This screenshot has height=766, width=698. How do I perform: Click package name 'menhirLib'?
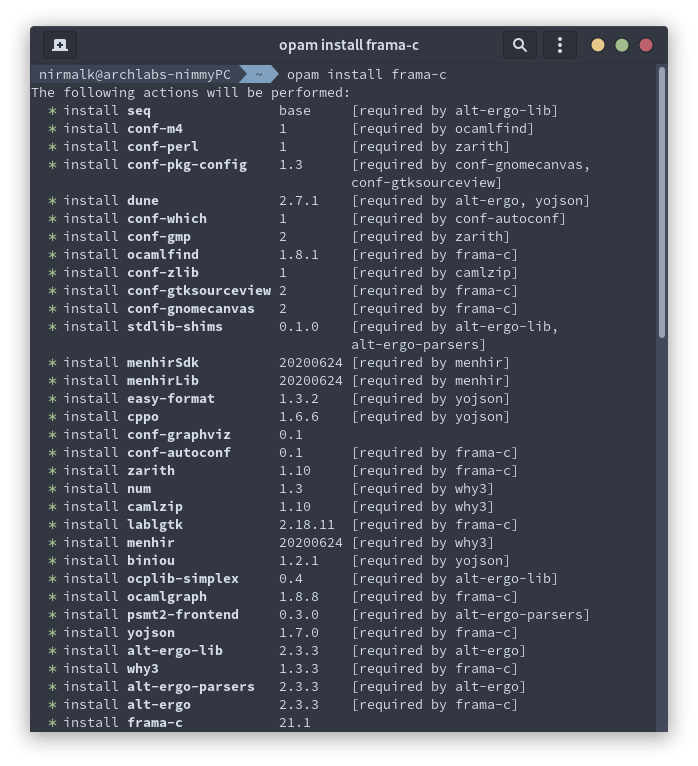[x=163, y=381]
